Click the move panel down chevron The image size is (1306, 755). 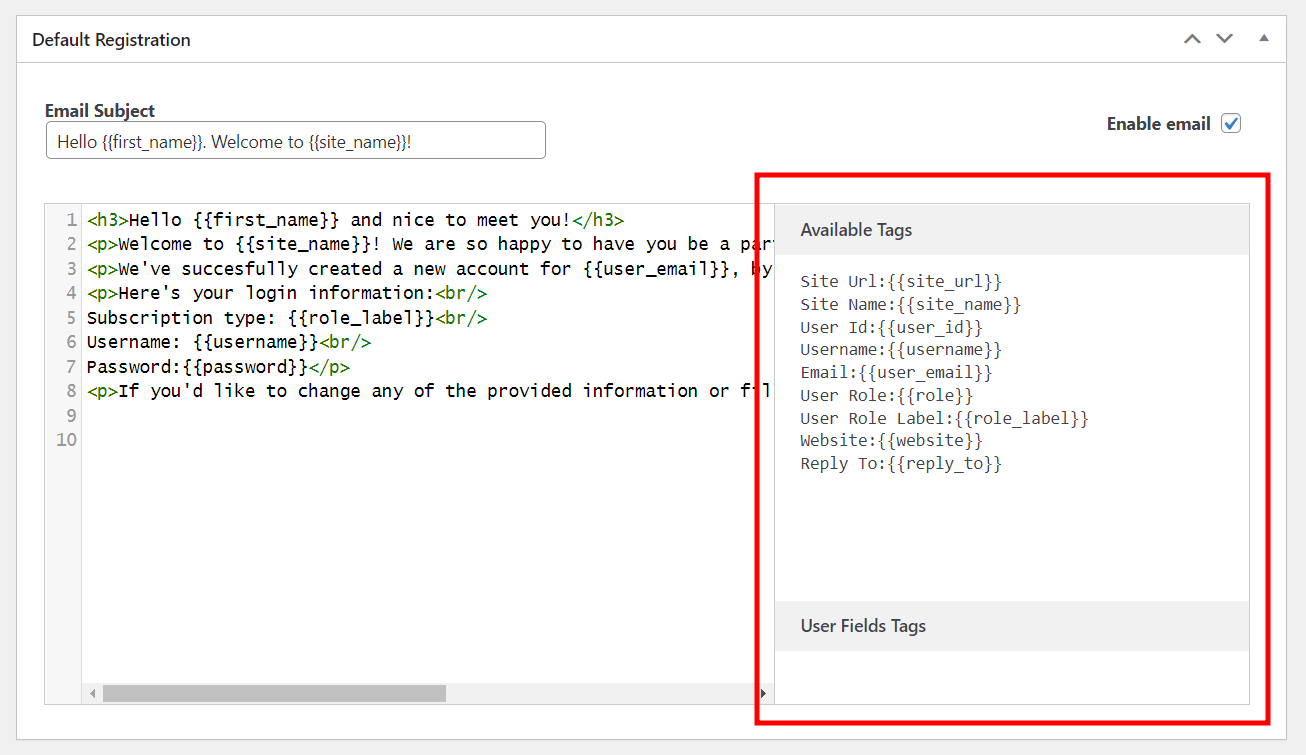pos(1224,39)
